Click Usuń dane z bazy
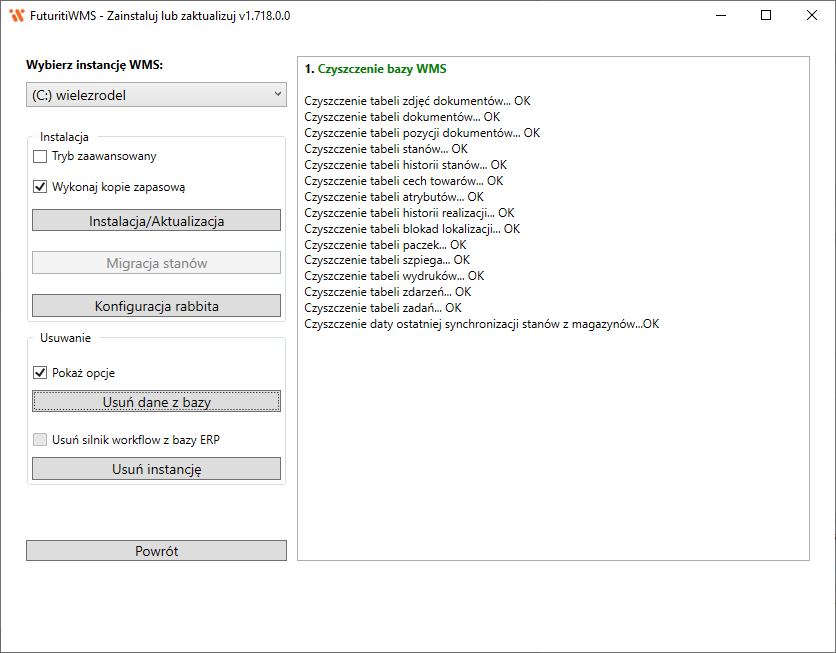Screen dimensions: 836x653 tap(156, 401)
